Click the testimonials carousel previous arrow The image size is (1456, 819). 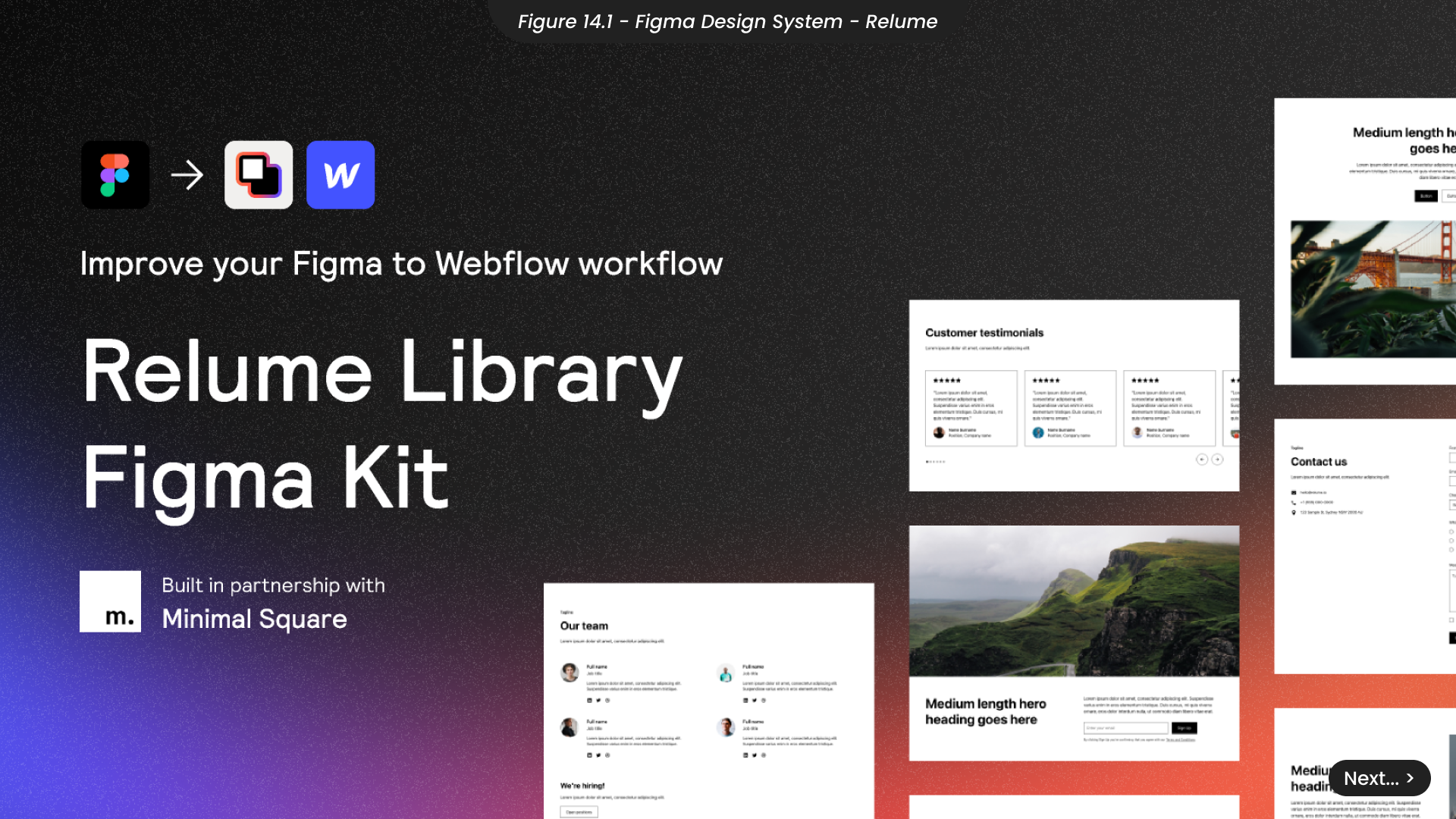[x=1202, y=460]
